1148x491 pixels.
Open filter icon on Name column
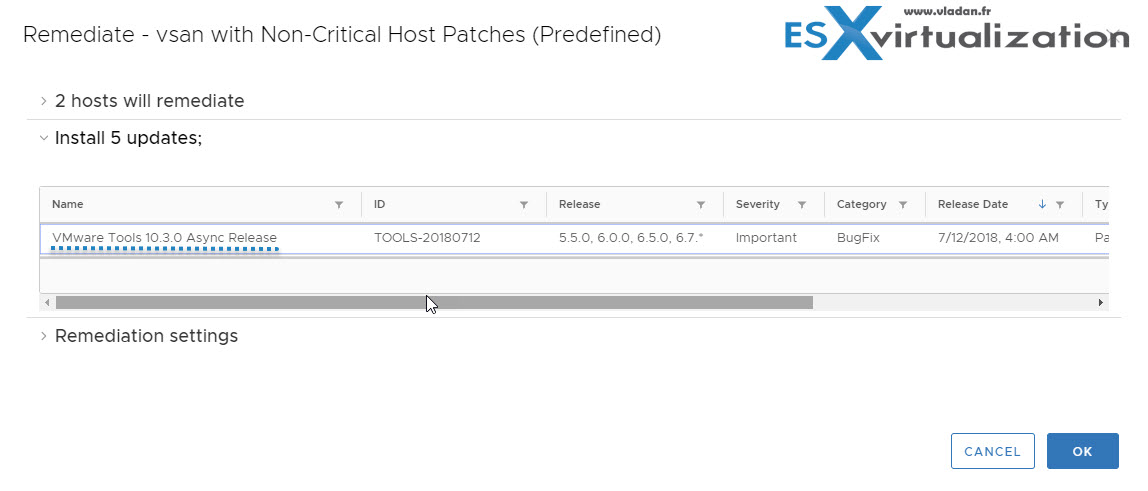click(339, 205)
